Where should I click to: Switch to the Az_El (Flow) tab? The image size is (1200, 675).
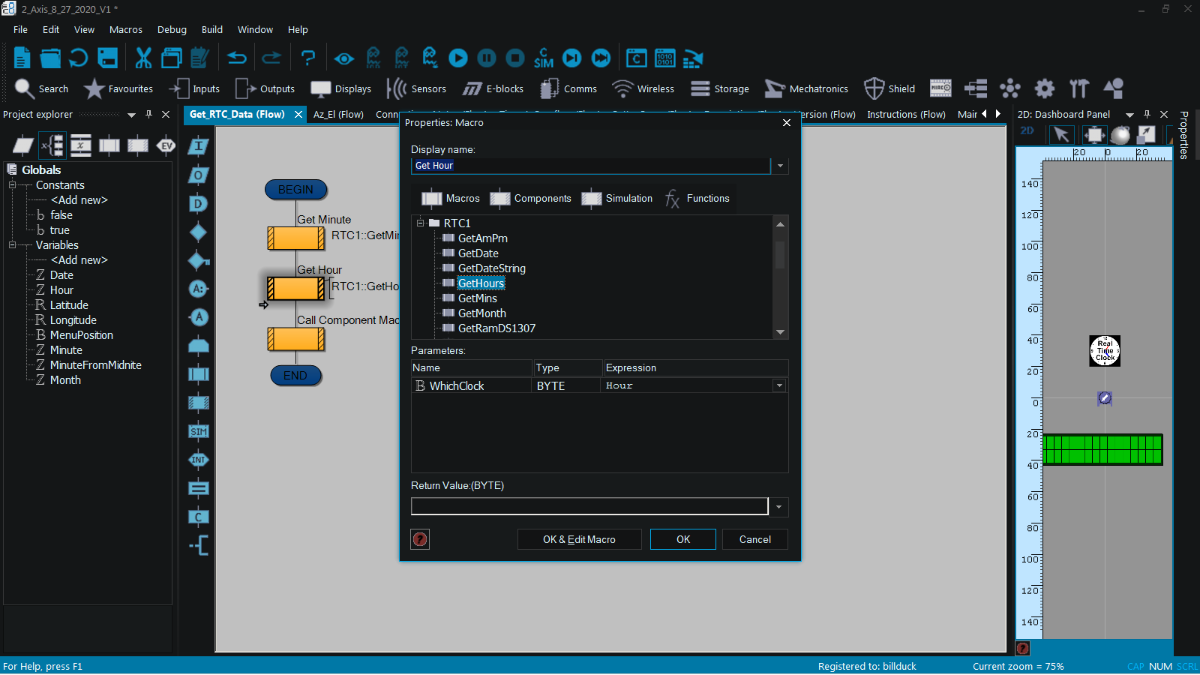[x=338, y=114]
